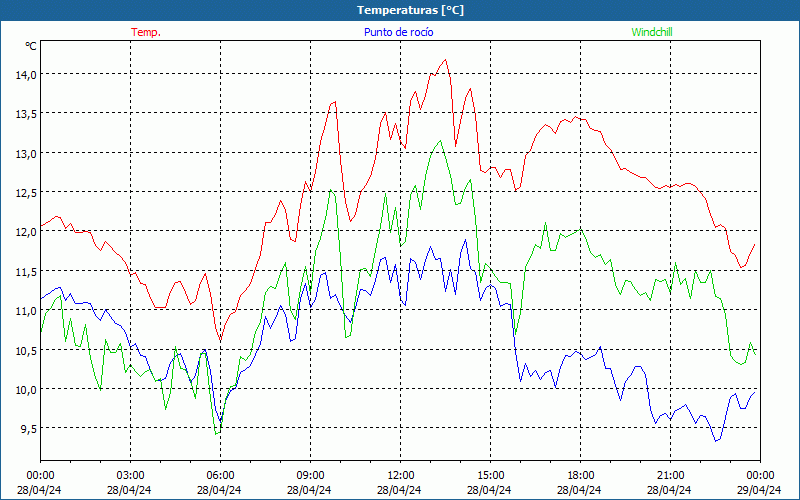800x500 pixels.
Task: Click the 29/04/24 date label
Action: [x=760, y=490]
